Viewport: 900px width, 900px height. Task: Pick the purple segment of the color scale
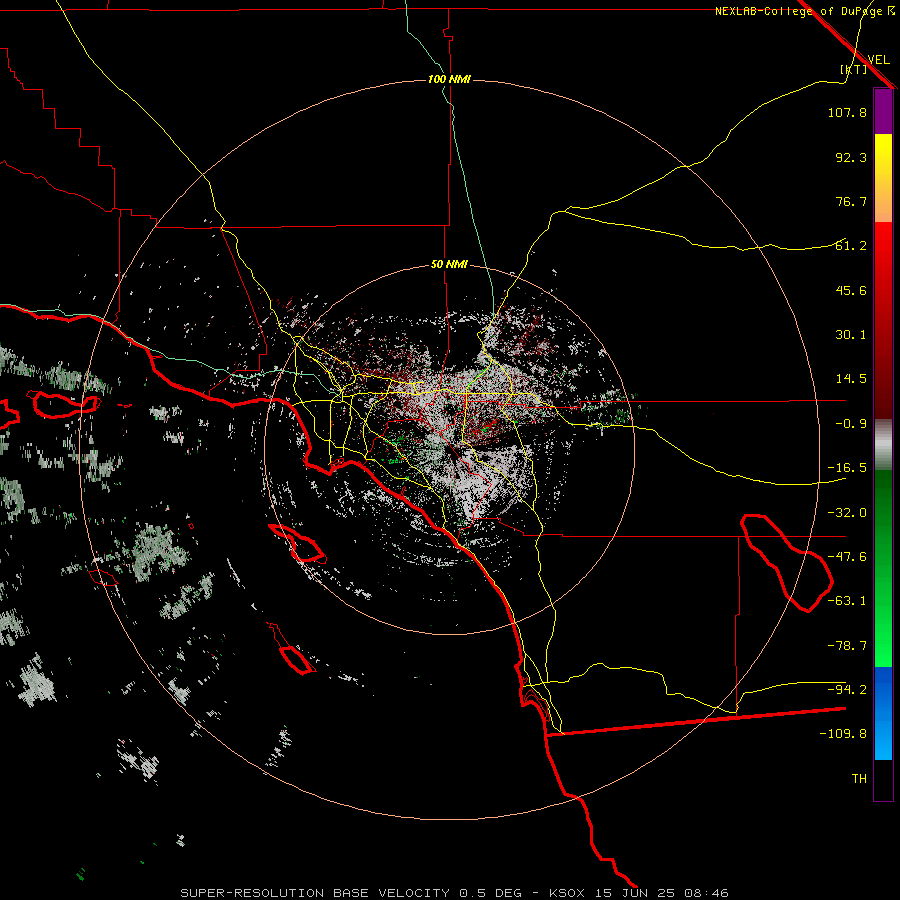pos(883,111)
